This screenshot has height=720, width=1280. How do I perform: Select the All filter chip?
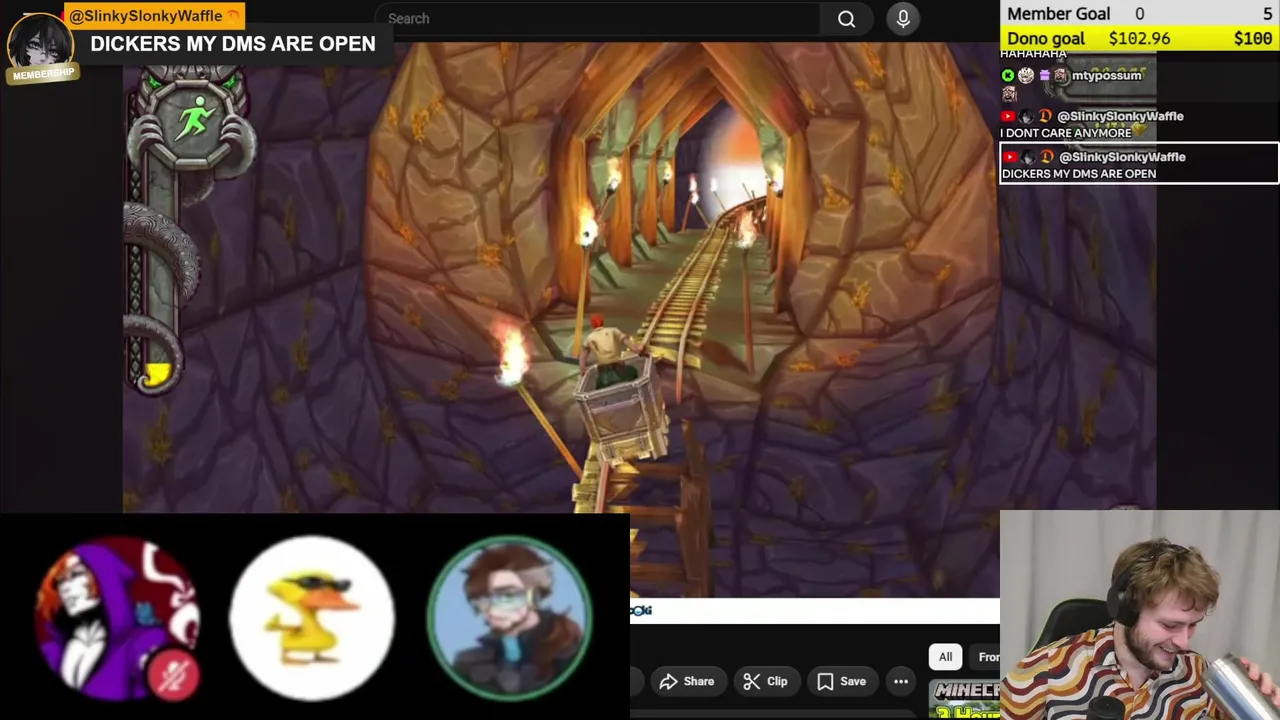tap(945, 657)
